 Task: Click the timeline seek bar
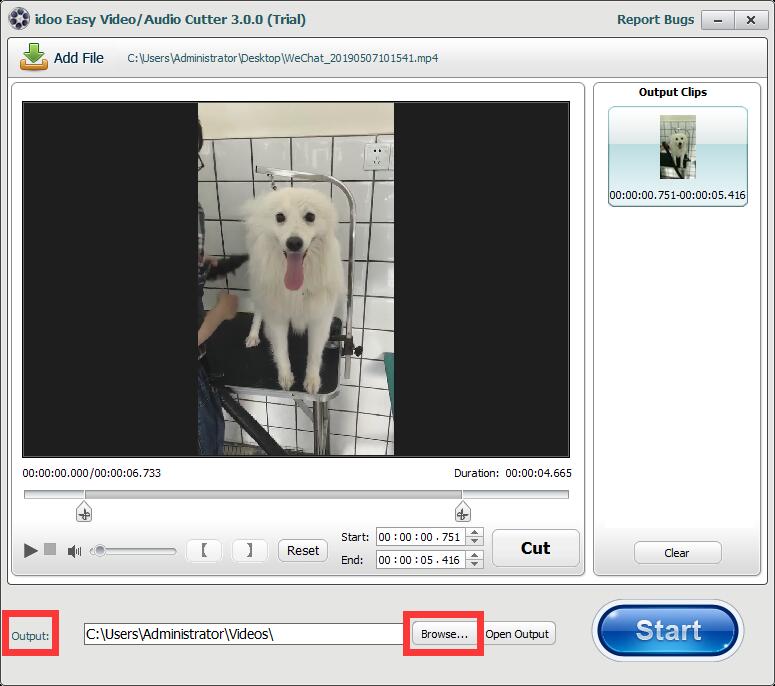point(296,494)
